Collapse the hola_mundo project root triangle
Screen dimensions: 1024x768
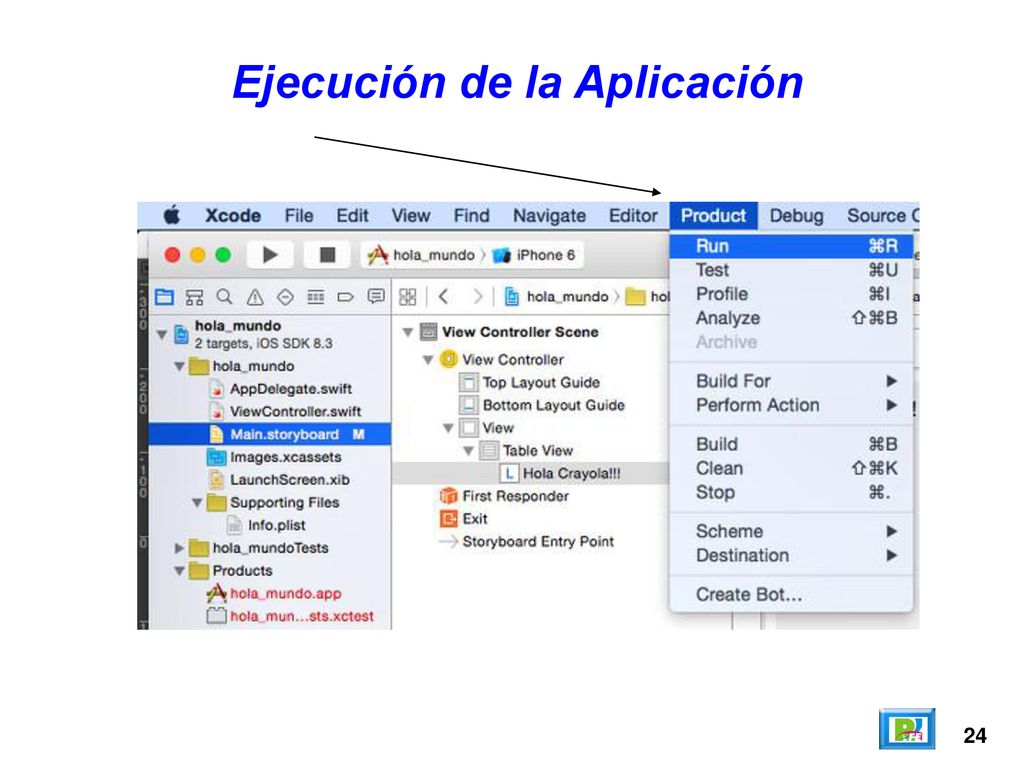(162, 335)
